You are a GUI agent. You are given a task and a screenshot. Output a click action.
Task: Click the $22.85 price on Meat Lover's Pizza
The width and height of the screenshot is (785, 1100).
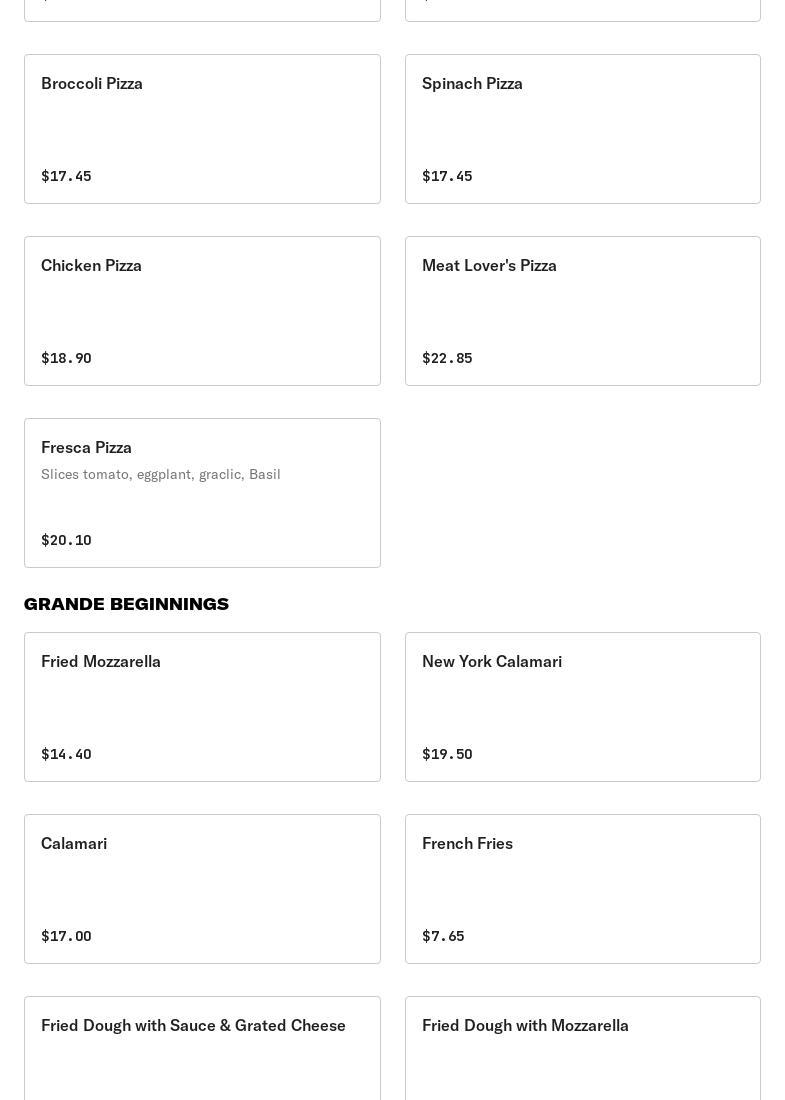tap(447, 358)
